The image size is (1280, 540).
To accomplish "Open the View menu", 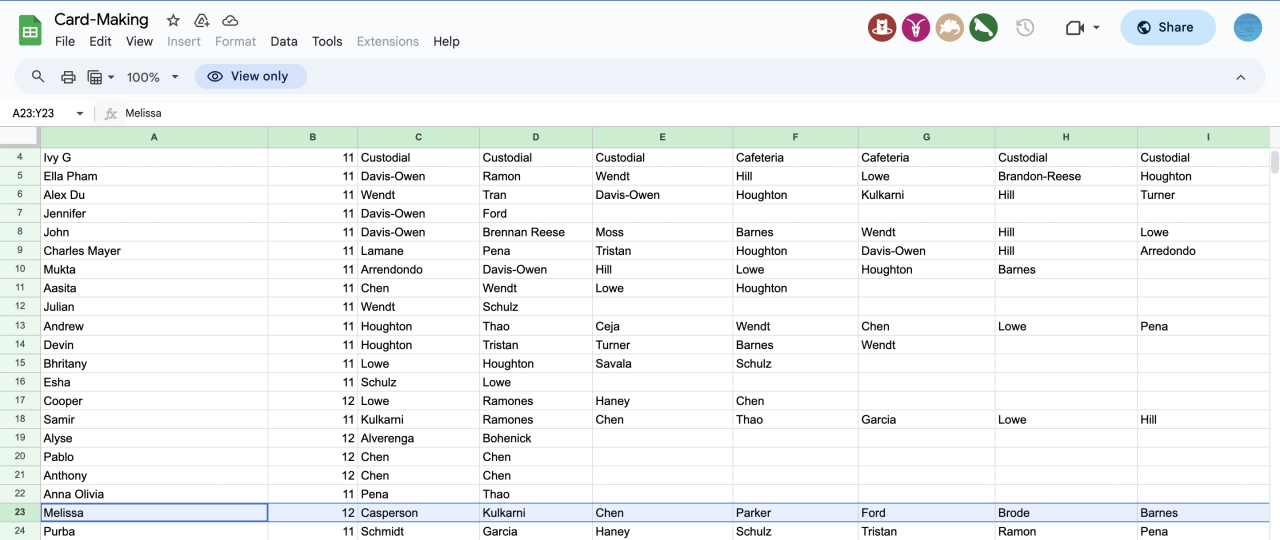I will [139, 41].
